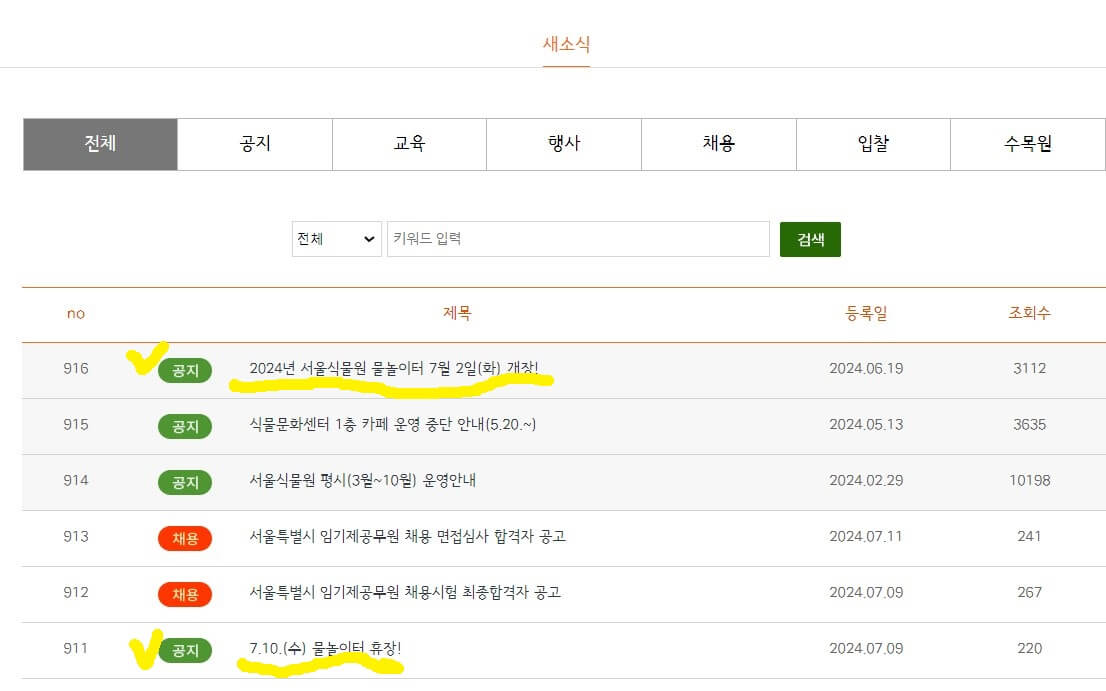The height and width of the screenshot is (691, 1106).
Task: Open the 입찰 tab
Action: click(x=873, y=143)
